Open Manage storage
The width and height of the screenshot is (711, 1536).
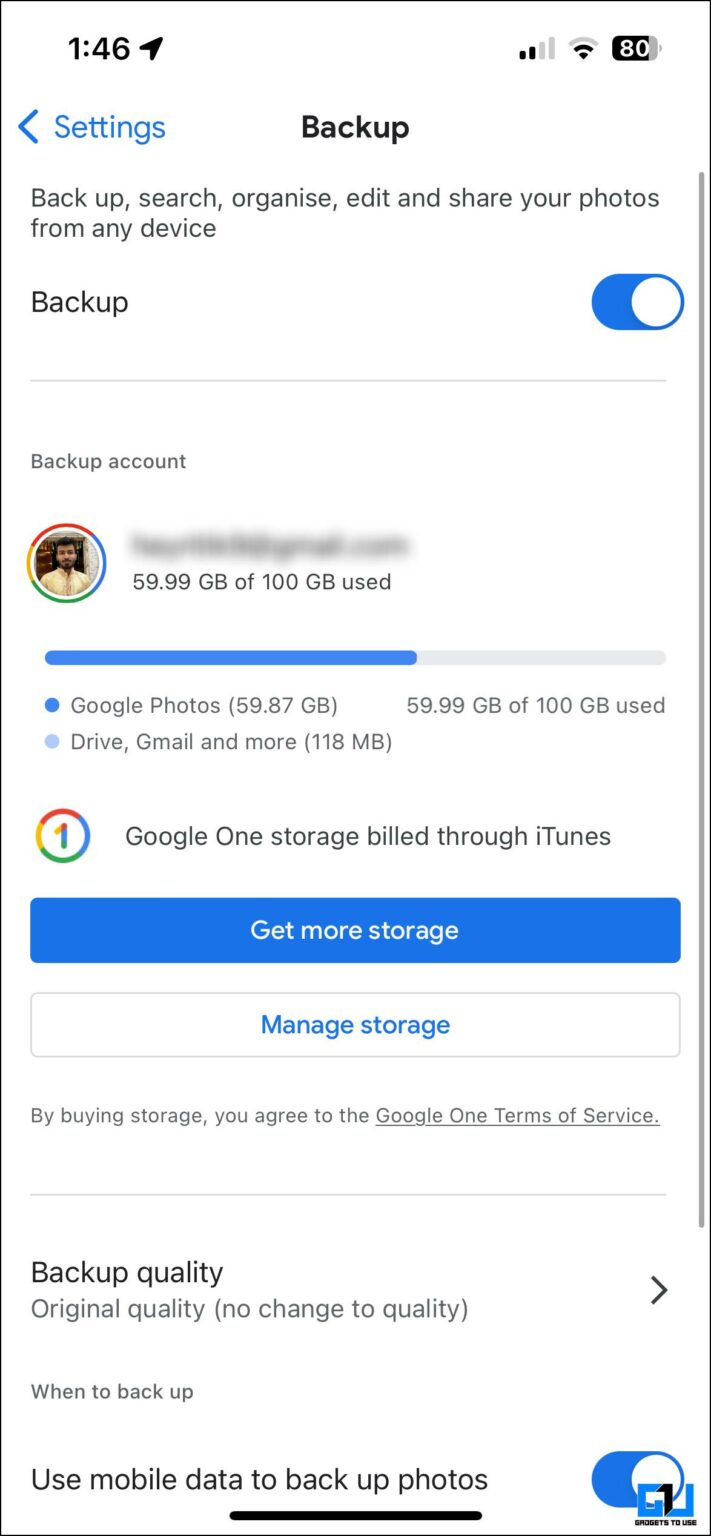pos(355,1024)
